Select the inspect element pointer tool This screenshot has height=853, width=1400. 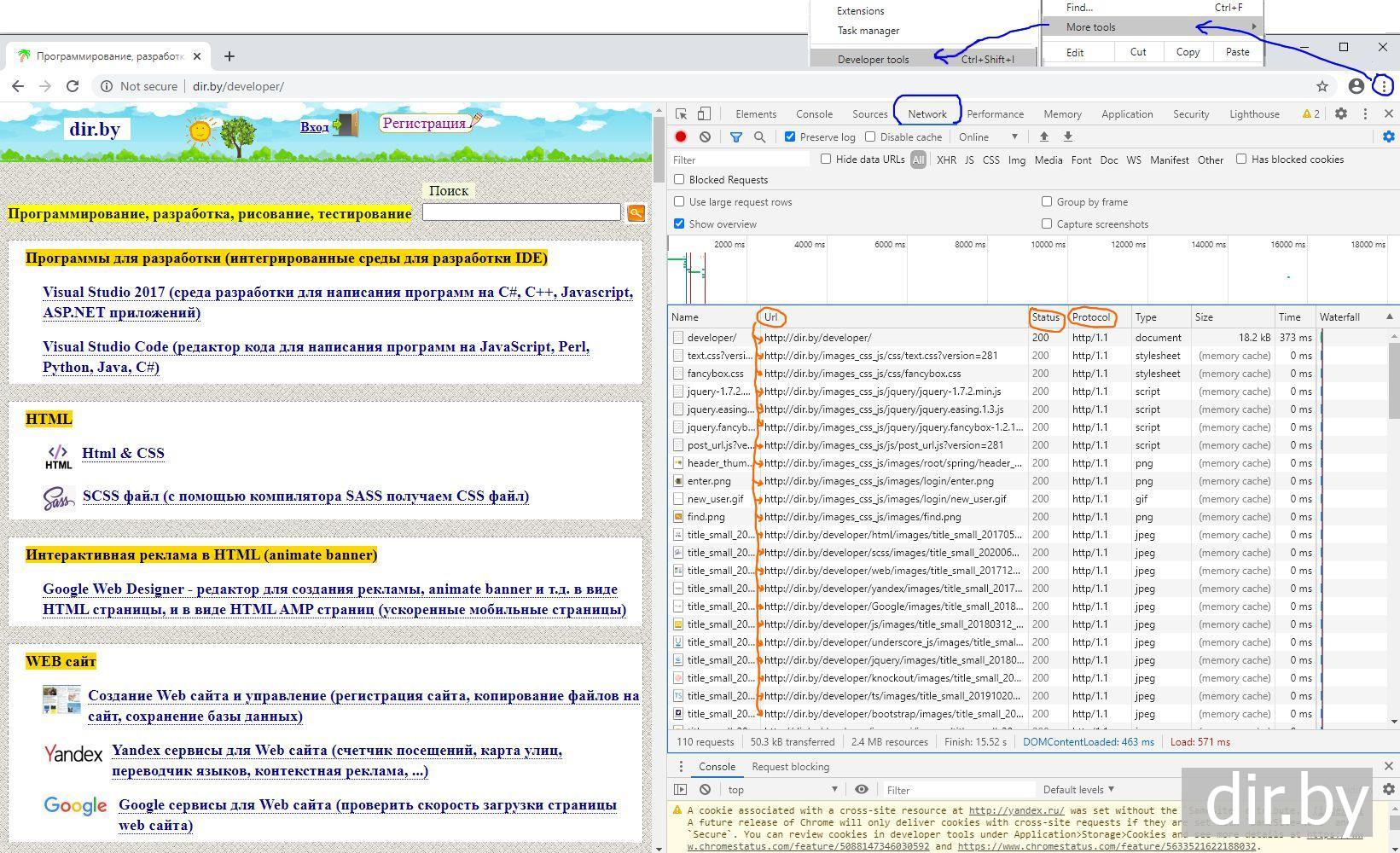[681, 114]
